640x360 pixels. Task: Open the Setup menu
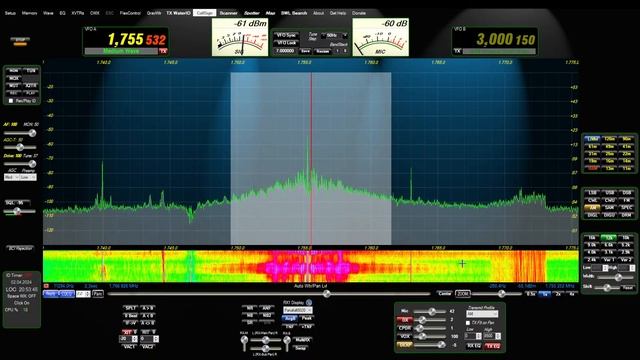pos(10,13)
